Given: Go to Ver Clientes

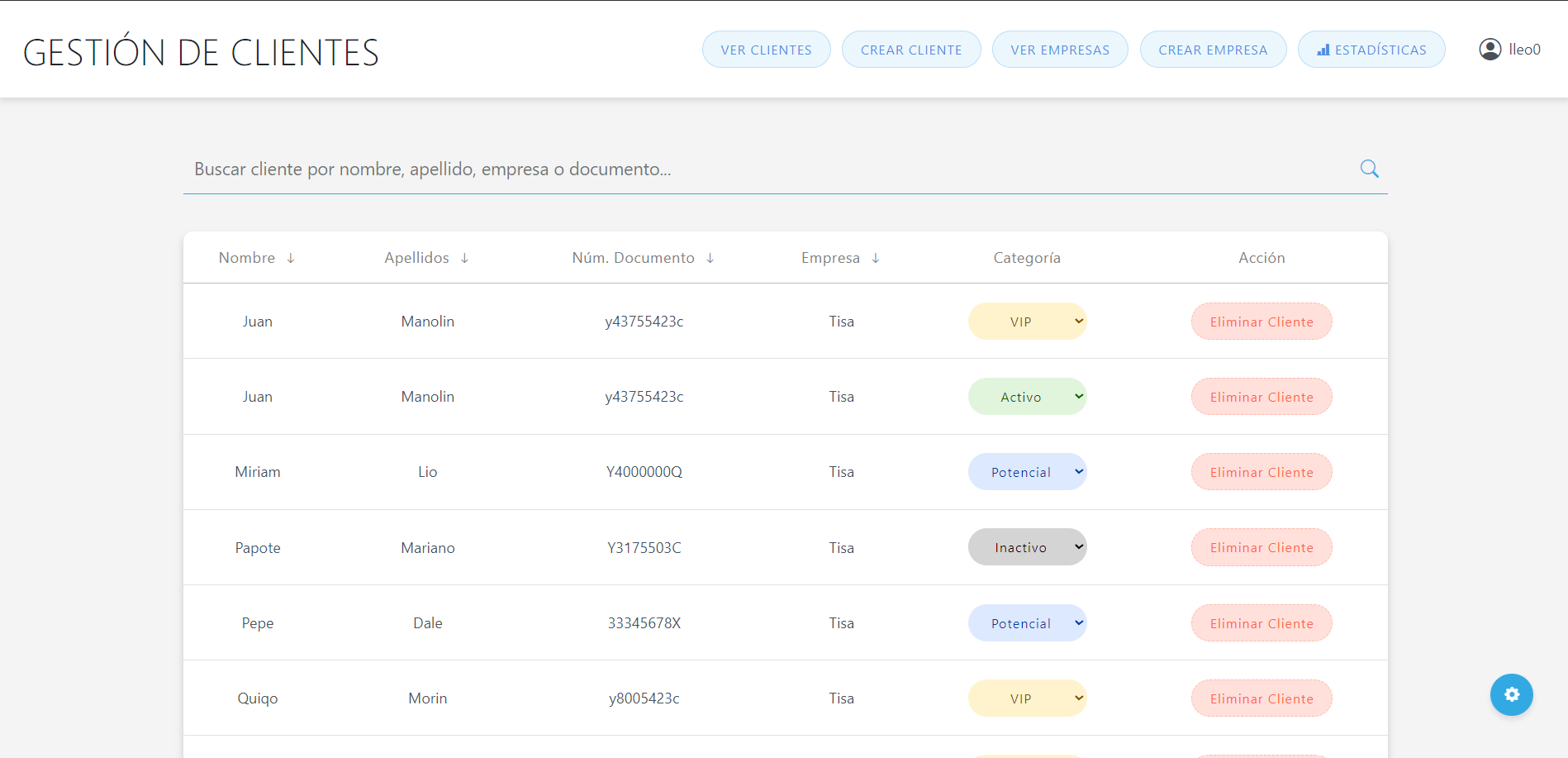Looking at the screenshot, I should 766,50.
